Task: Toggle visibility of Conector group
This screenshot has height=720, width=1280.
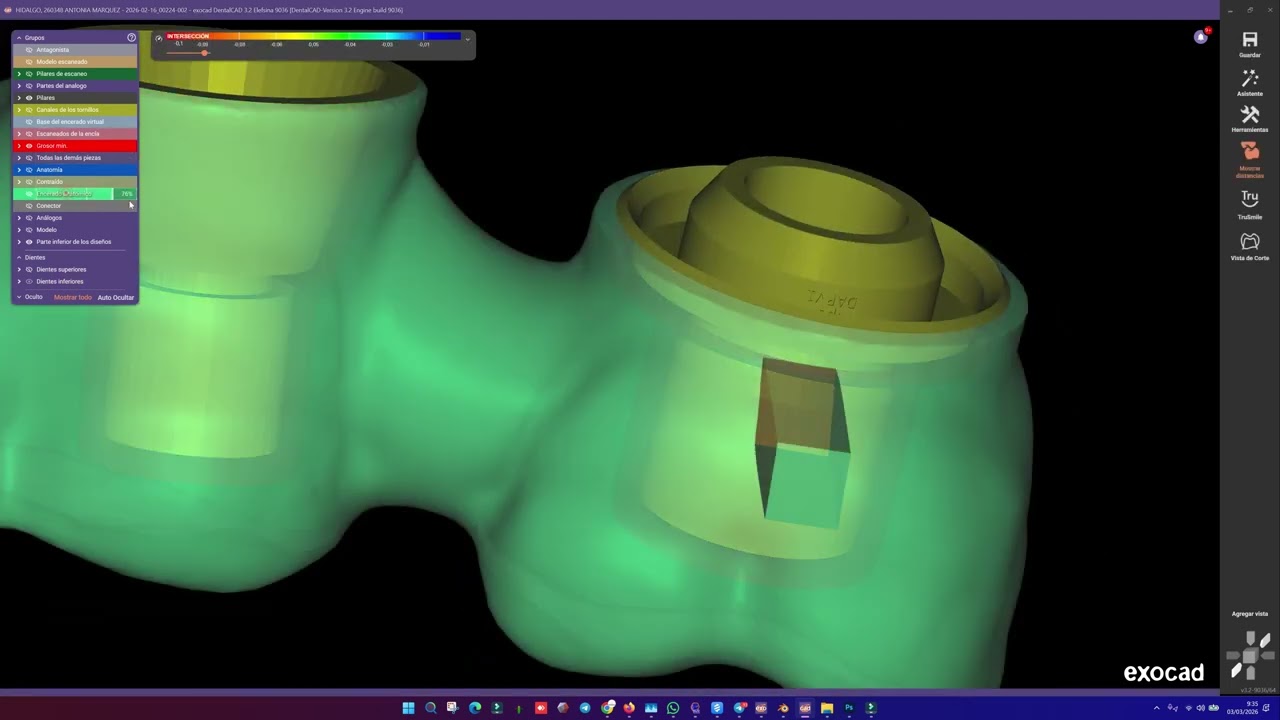Action: 29,206
